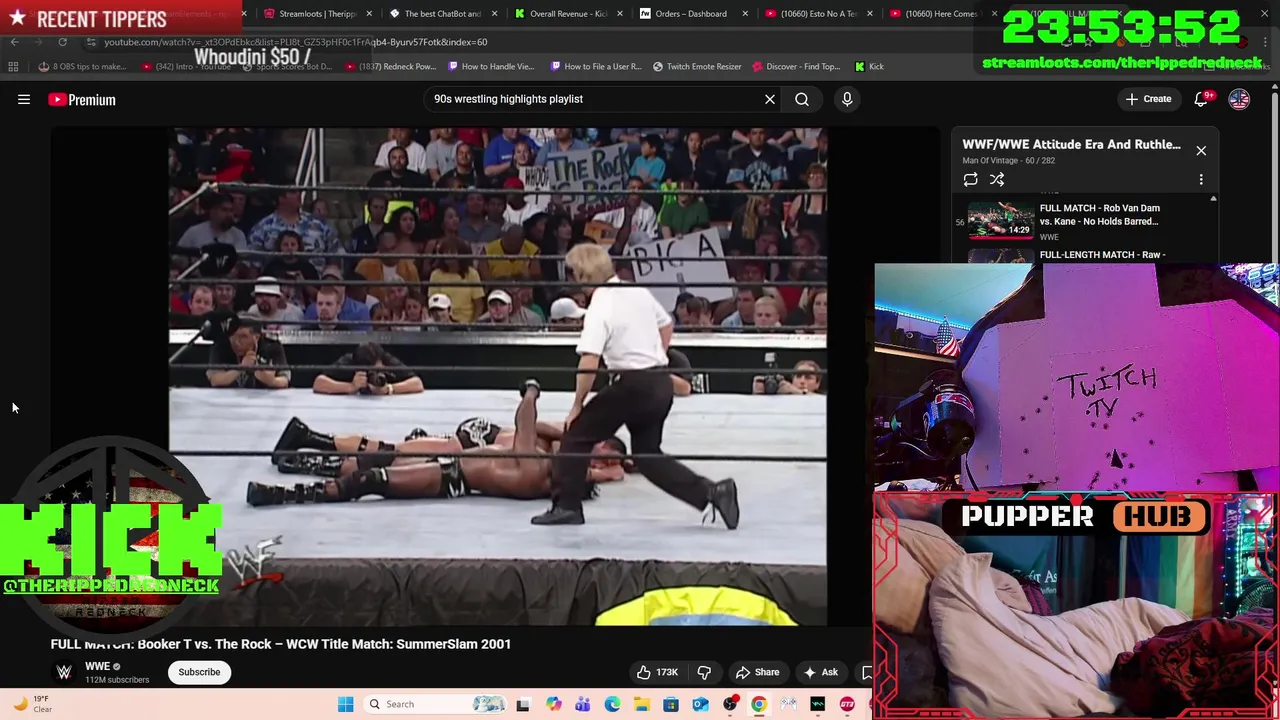Open the YouTube guide hamburger menu
1280x720 pixels.
[24, 99]
